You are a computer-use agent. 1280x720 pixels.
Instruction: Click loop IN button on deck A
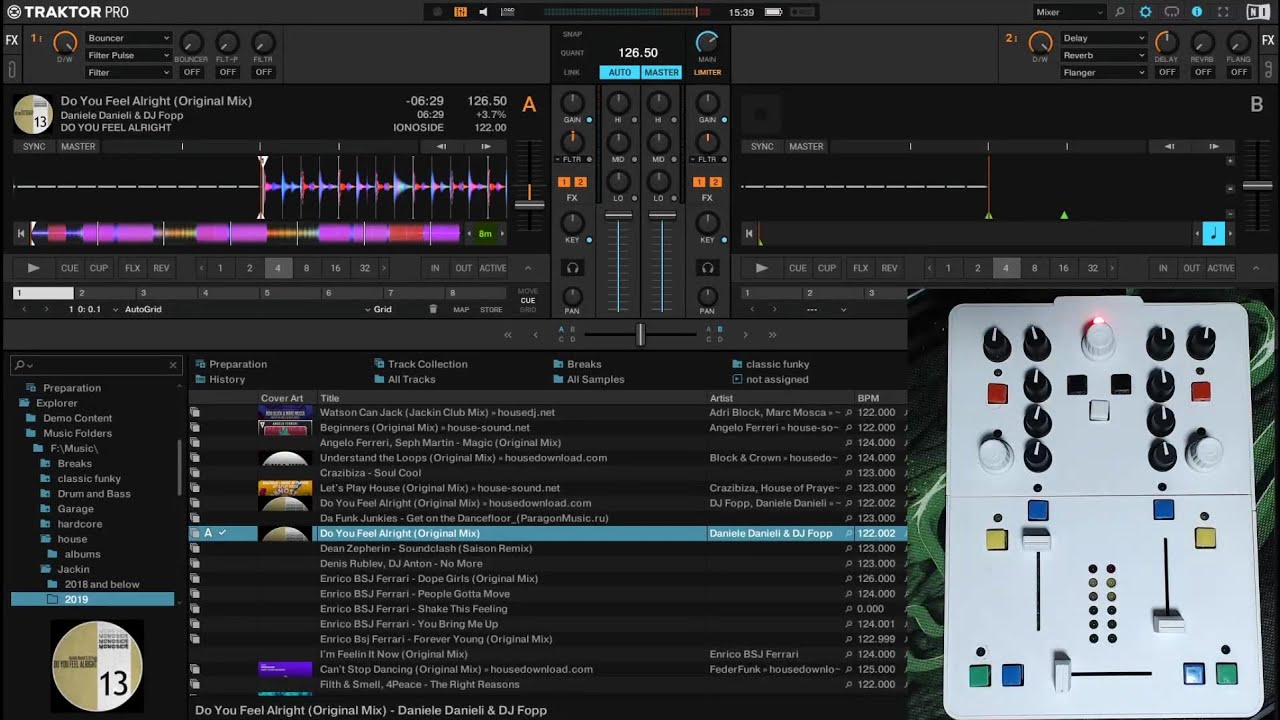[x=435, y=268]
